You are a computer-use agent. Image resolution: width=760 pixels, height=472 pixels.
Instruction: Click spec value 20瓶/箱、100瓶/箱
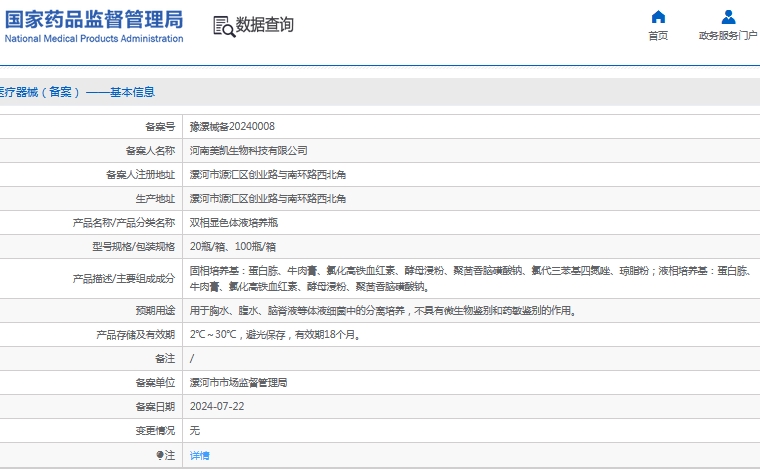click(x=233, y=247)
